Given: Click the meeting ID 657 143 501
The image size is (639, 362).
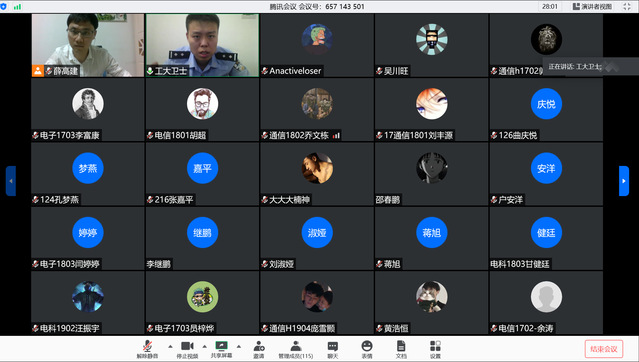Looking at the screenshot, I should [x=345, y=7].
